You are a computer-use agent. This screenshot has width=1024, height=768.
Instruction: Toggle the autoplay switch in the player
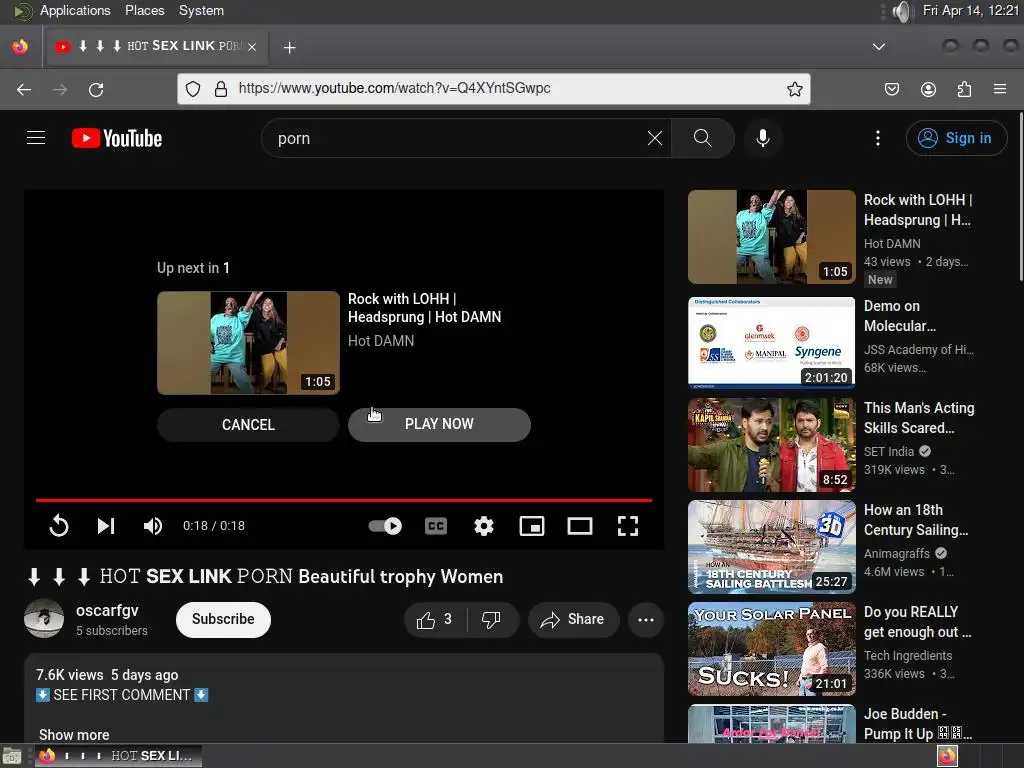pos(385,526)
